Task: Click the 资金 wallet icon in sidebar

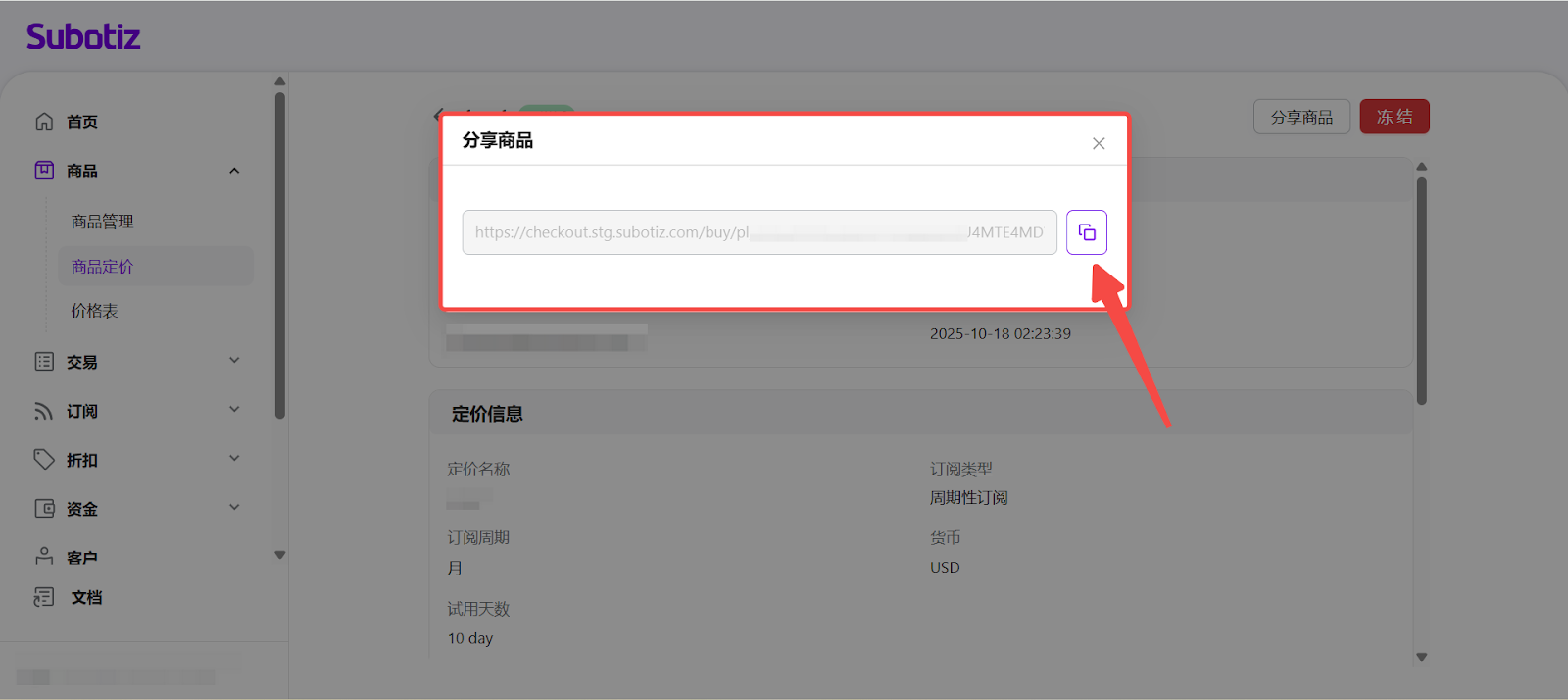Action: 44,509
